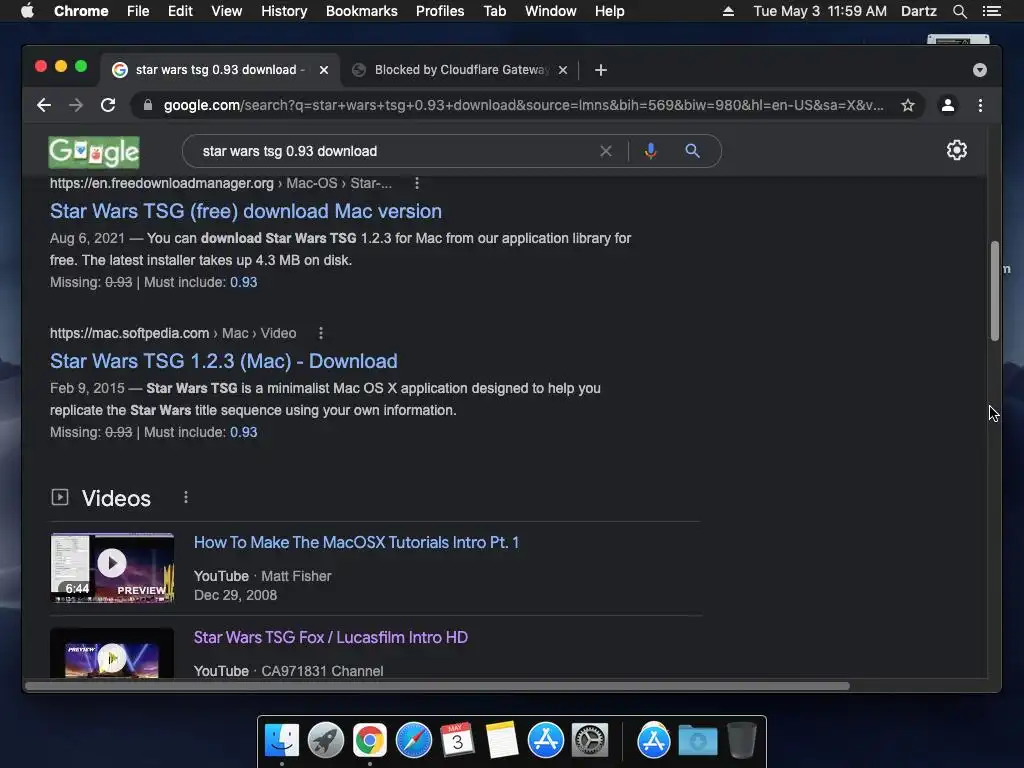Open Notes from the Dock
Screen dimensions: 1024x768
(x=502, y=740)
